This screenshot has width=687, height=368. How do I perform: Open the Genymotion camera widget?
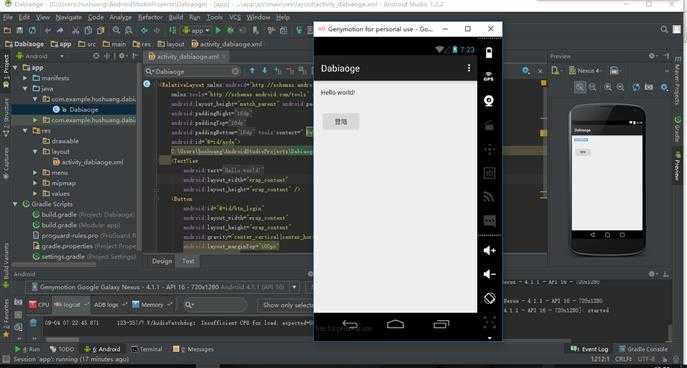(489, 101)
